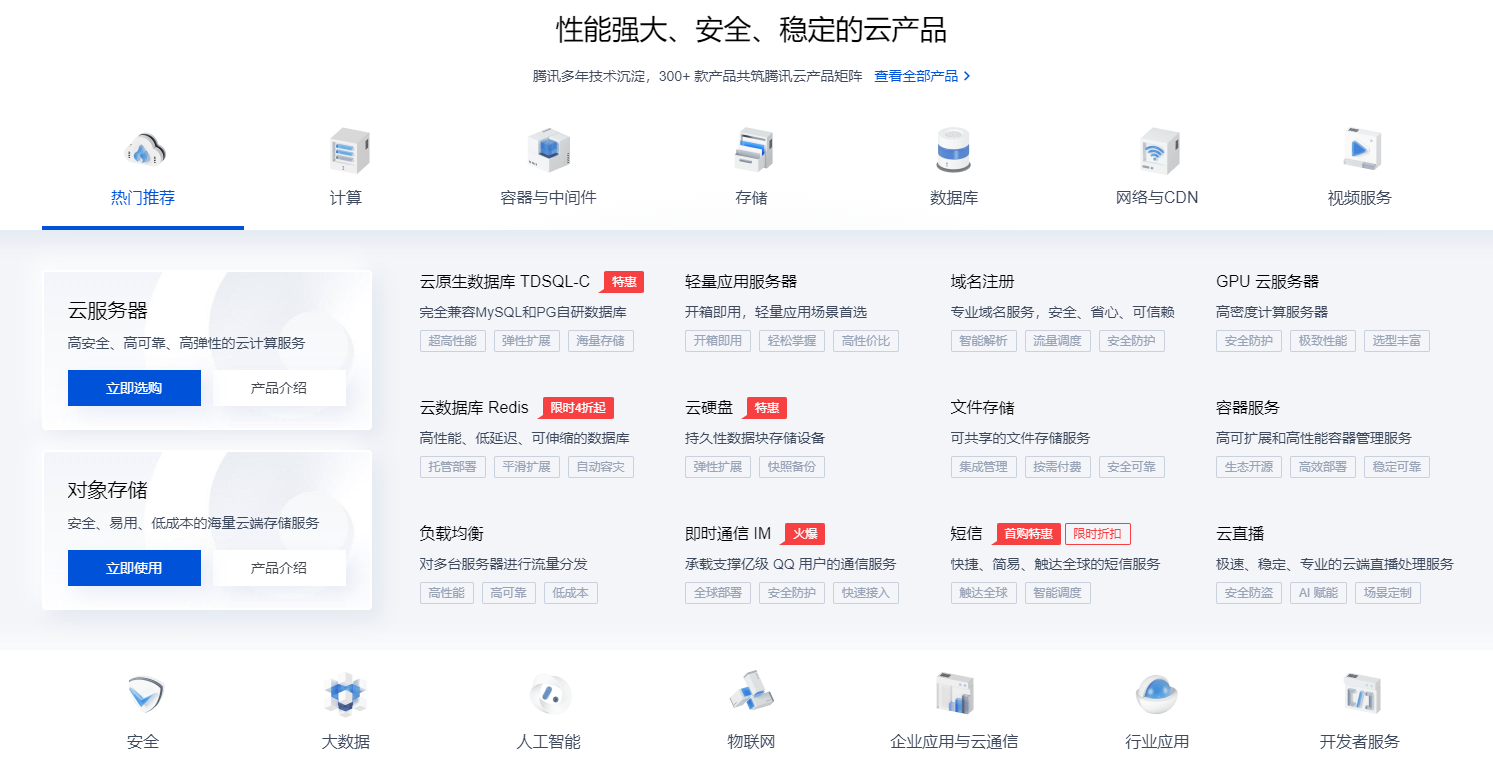The height and width of the screenshot is (773, 1493).
Task: Click the 触达全球 tag under 短信
Action: 983,593
